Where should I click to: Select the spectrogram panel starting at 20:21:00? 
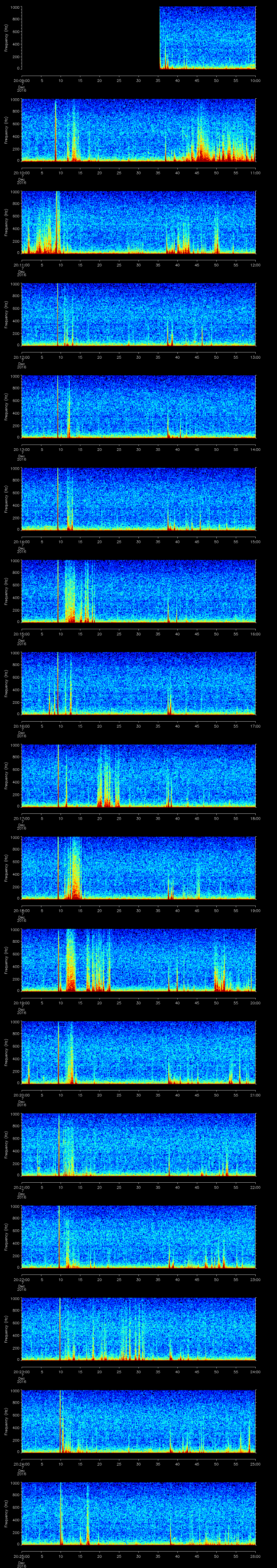139,1144
